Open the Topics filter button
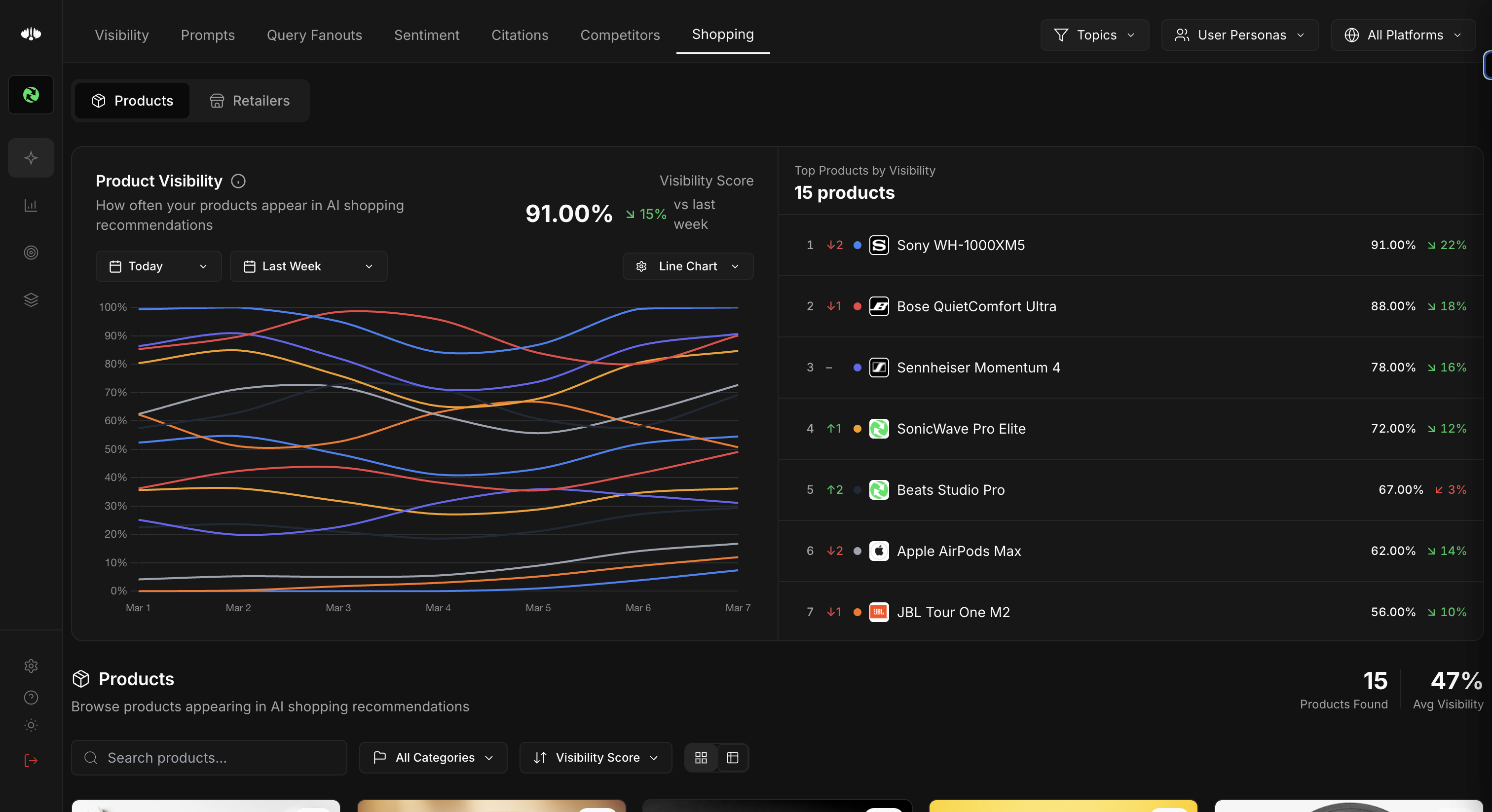 coord(1094,35)
